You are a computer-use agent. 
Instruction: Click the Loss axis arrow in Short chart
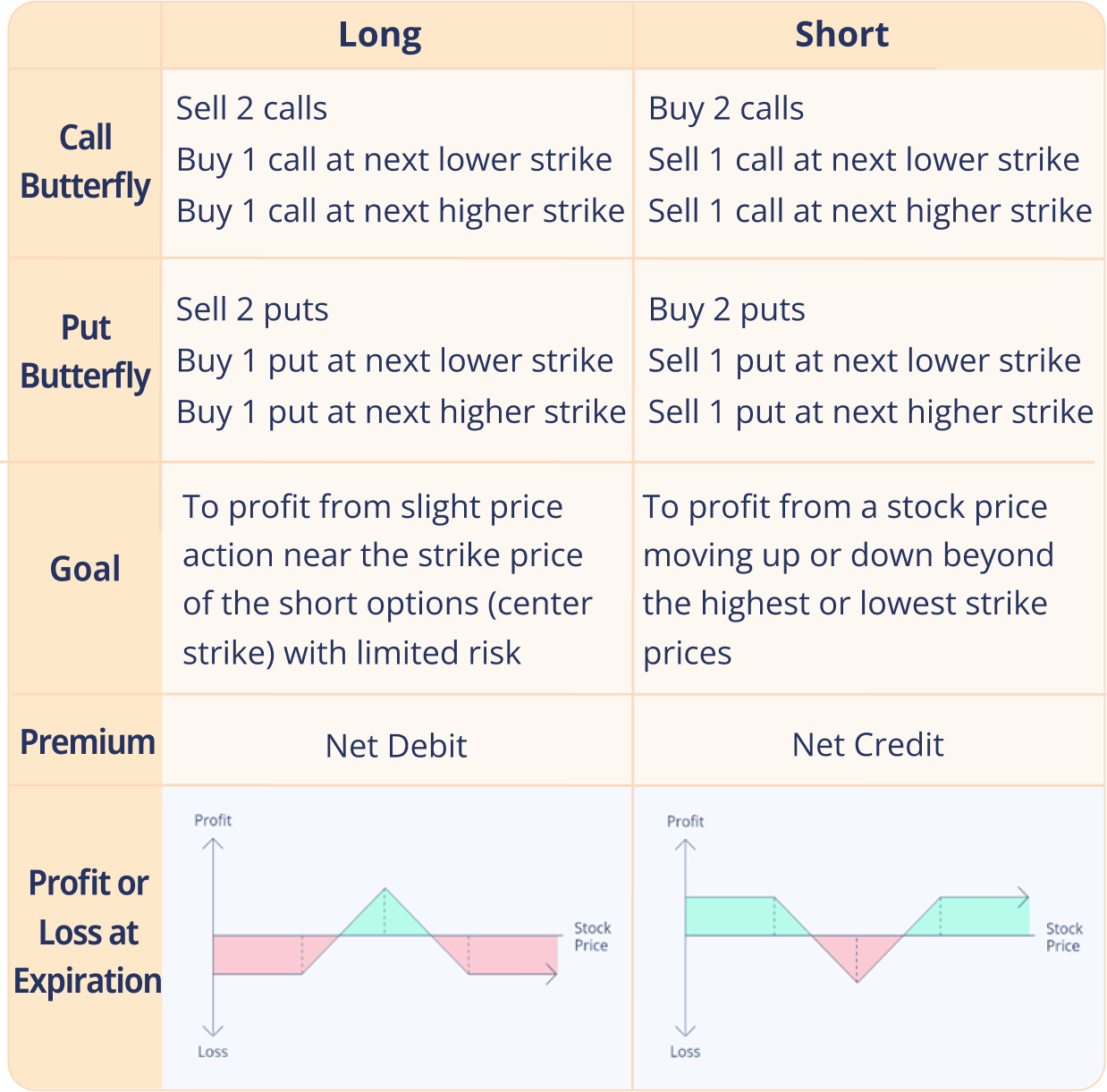tap(685, 1029)
